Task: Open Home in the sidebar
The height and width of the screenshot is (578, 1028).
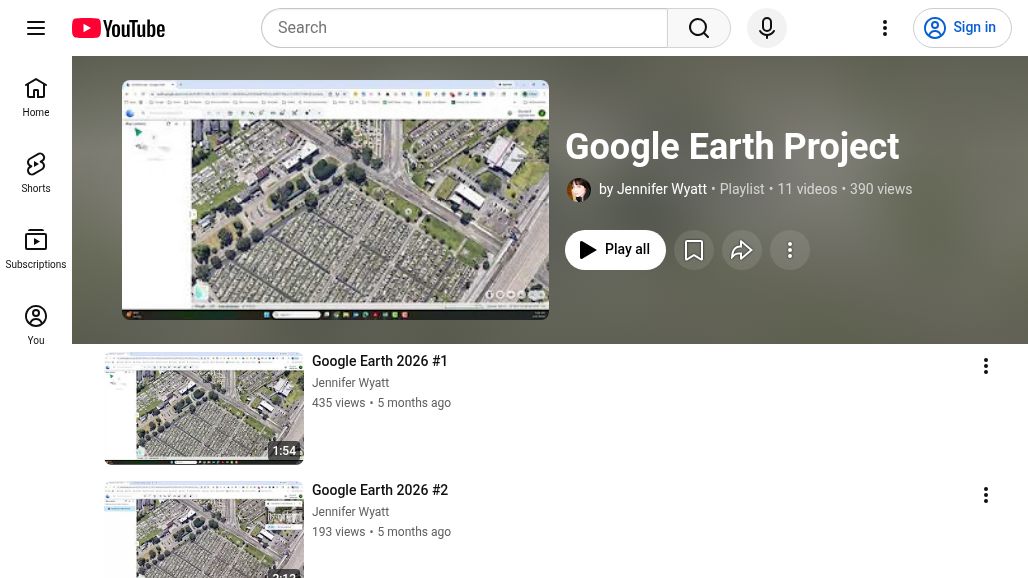Action: 36,97
